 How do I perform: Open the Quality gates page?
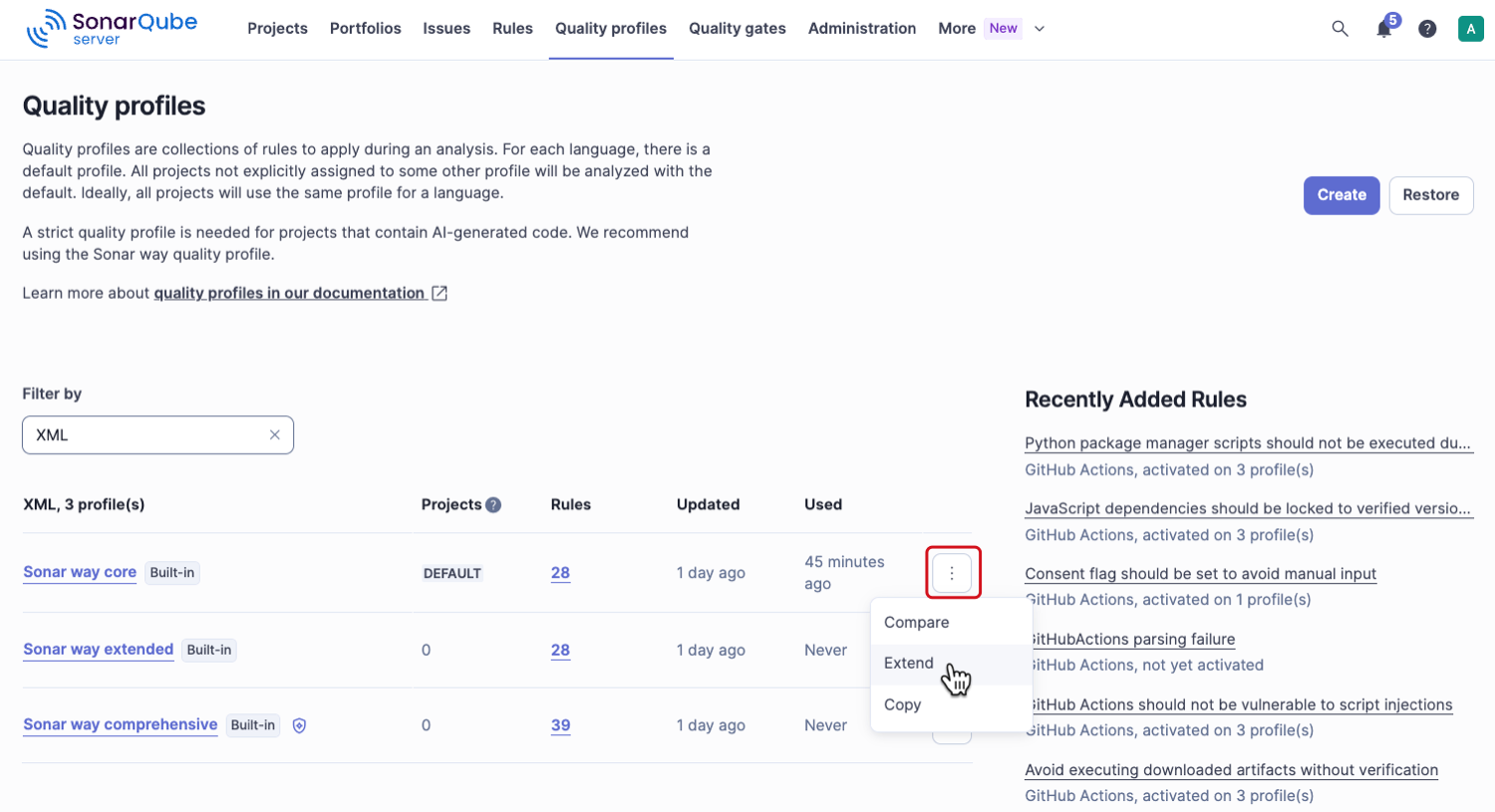point(738,29)
